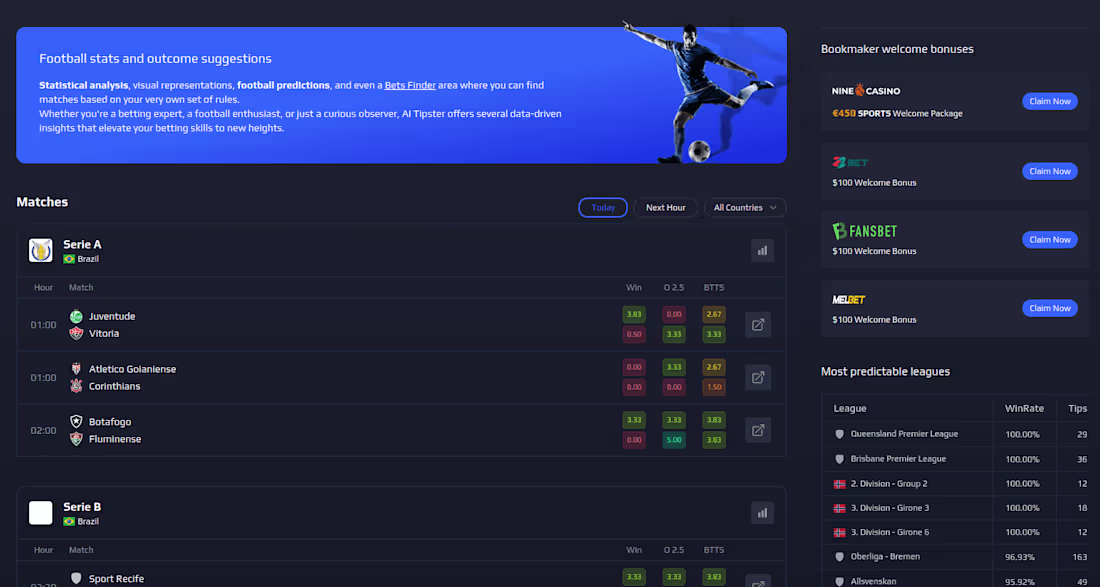Click the Tips column header
Screen dimensions: 1100x587
click(x=1077, y=408)
